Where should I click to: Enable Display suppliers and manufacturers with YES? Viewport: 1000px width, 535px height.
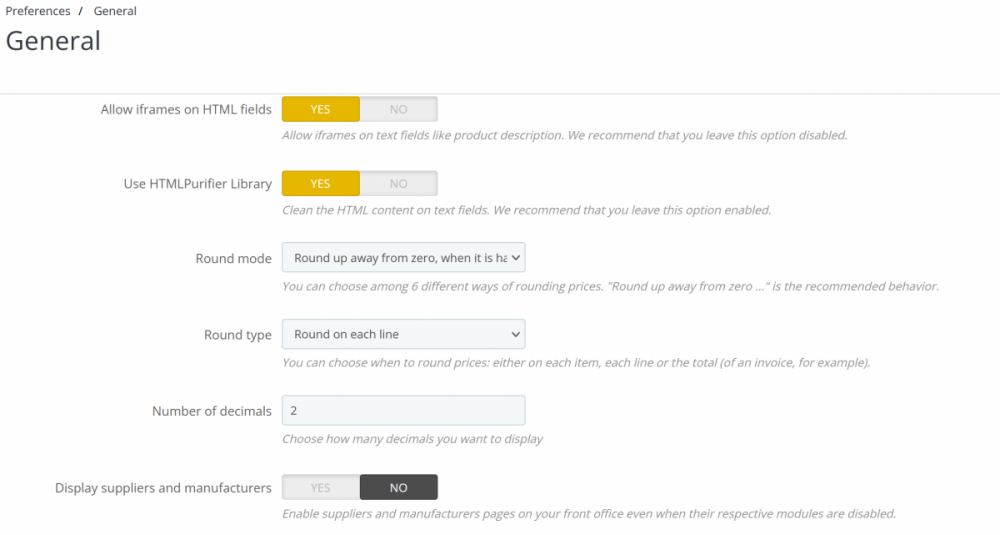coord(320,488)
